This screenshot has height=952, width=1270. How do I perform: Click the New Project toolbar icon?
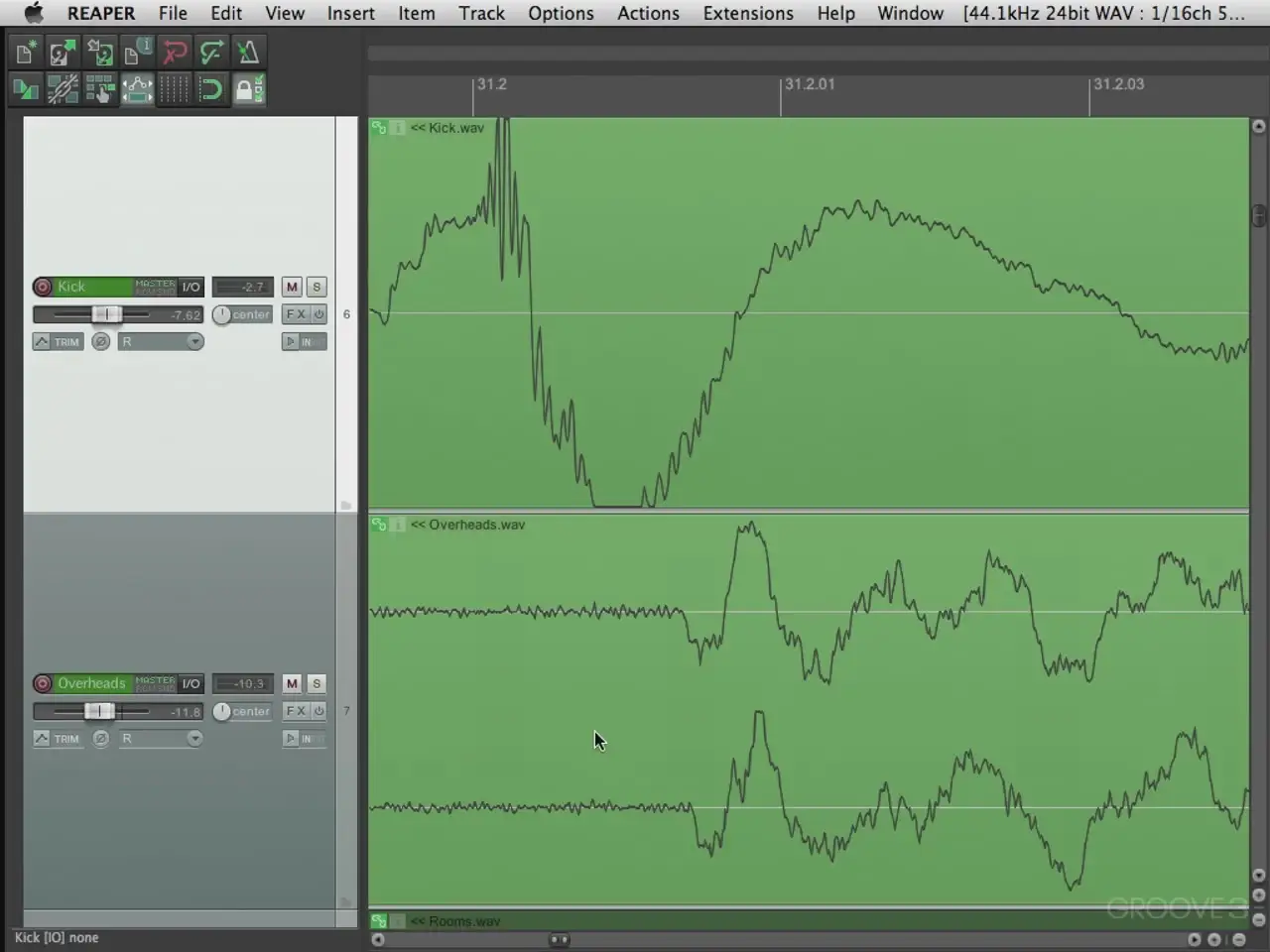coord(25,53)
